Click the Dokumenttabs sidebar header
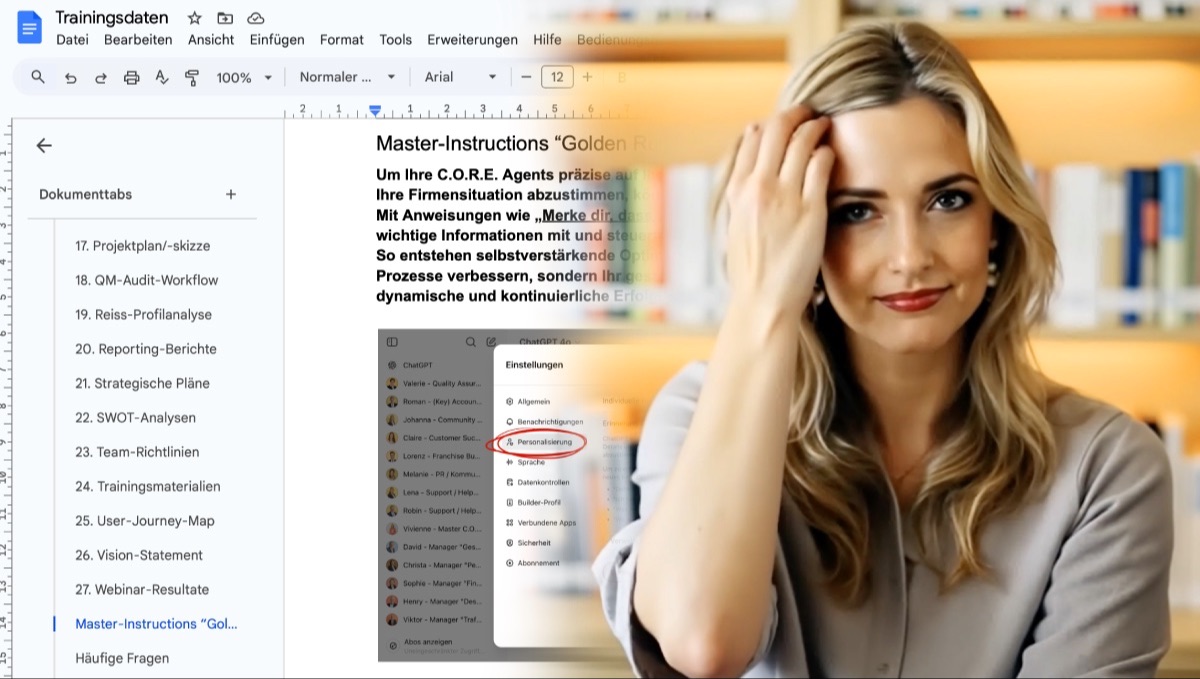This screenshot has width=1200, height=679. (86, 194)
